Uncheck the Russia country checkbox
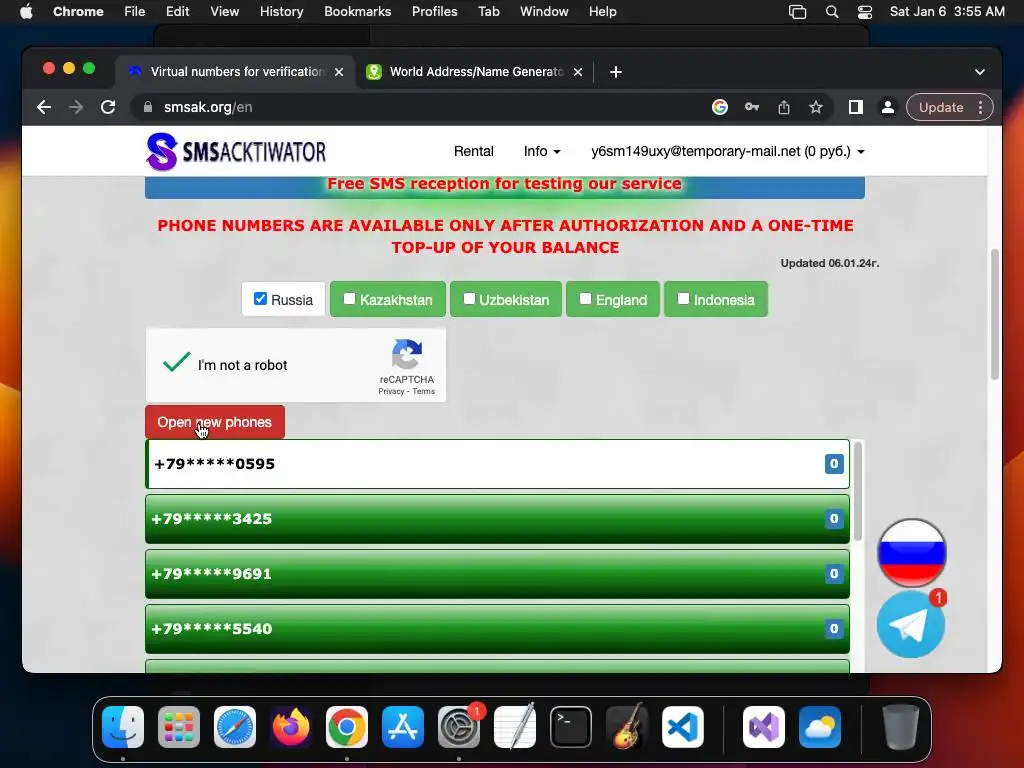 click(261, 298)
